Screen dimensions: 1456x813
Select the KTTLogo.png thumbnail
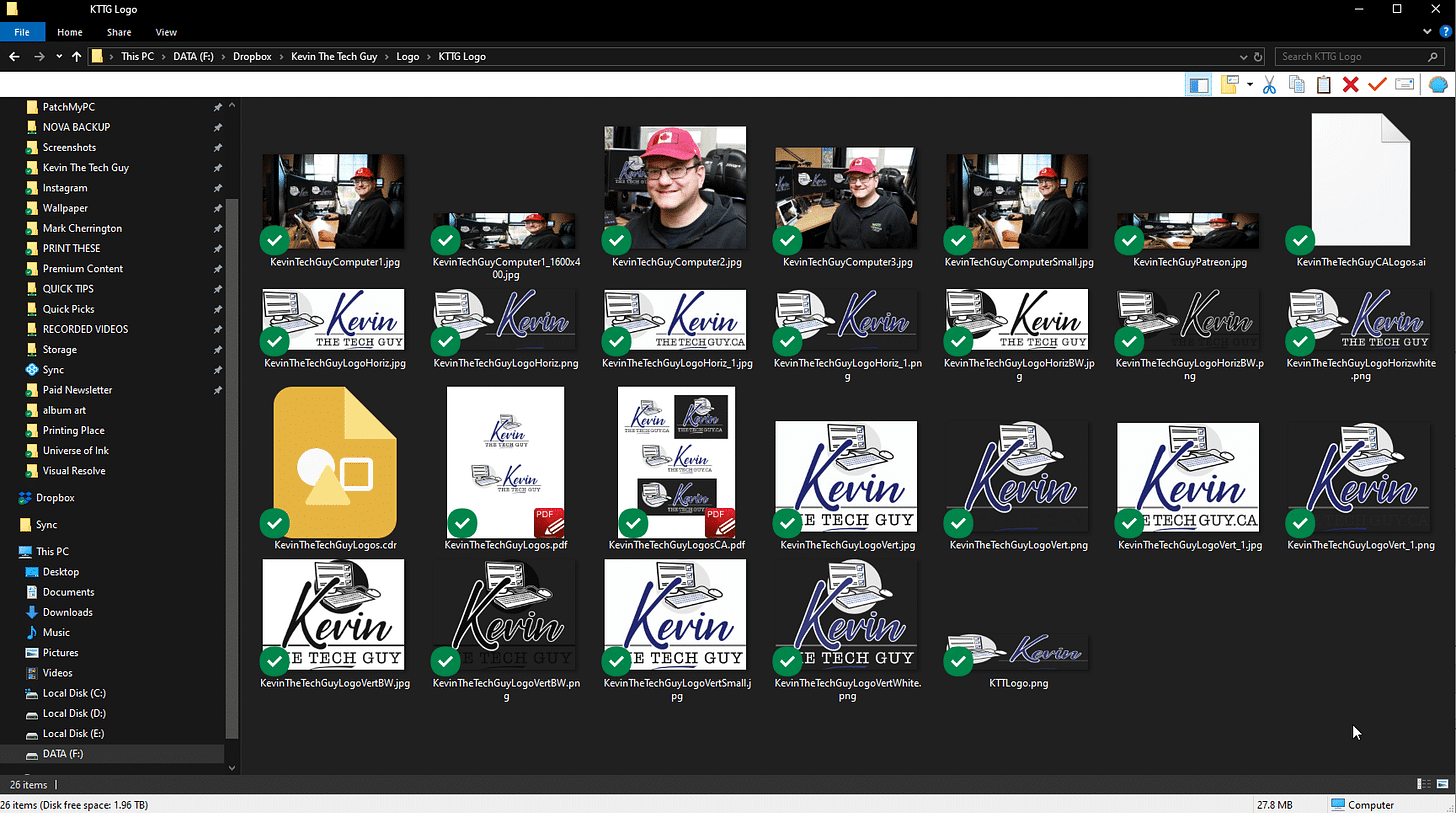point(1016,653)
